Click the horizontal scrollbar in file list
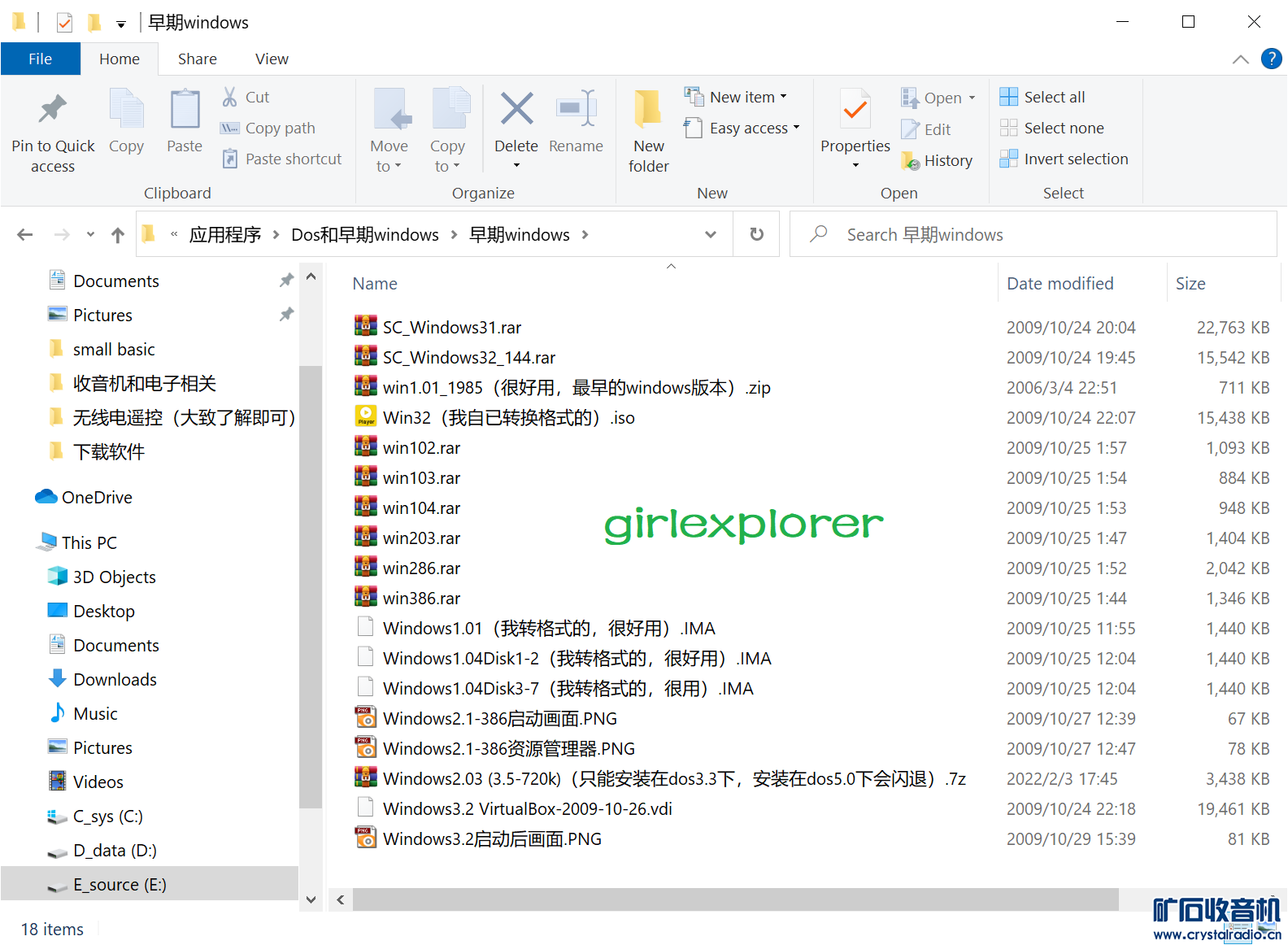 click(735, 899)
